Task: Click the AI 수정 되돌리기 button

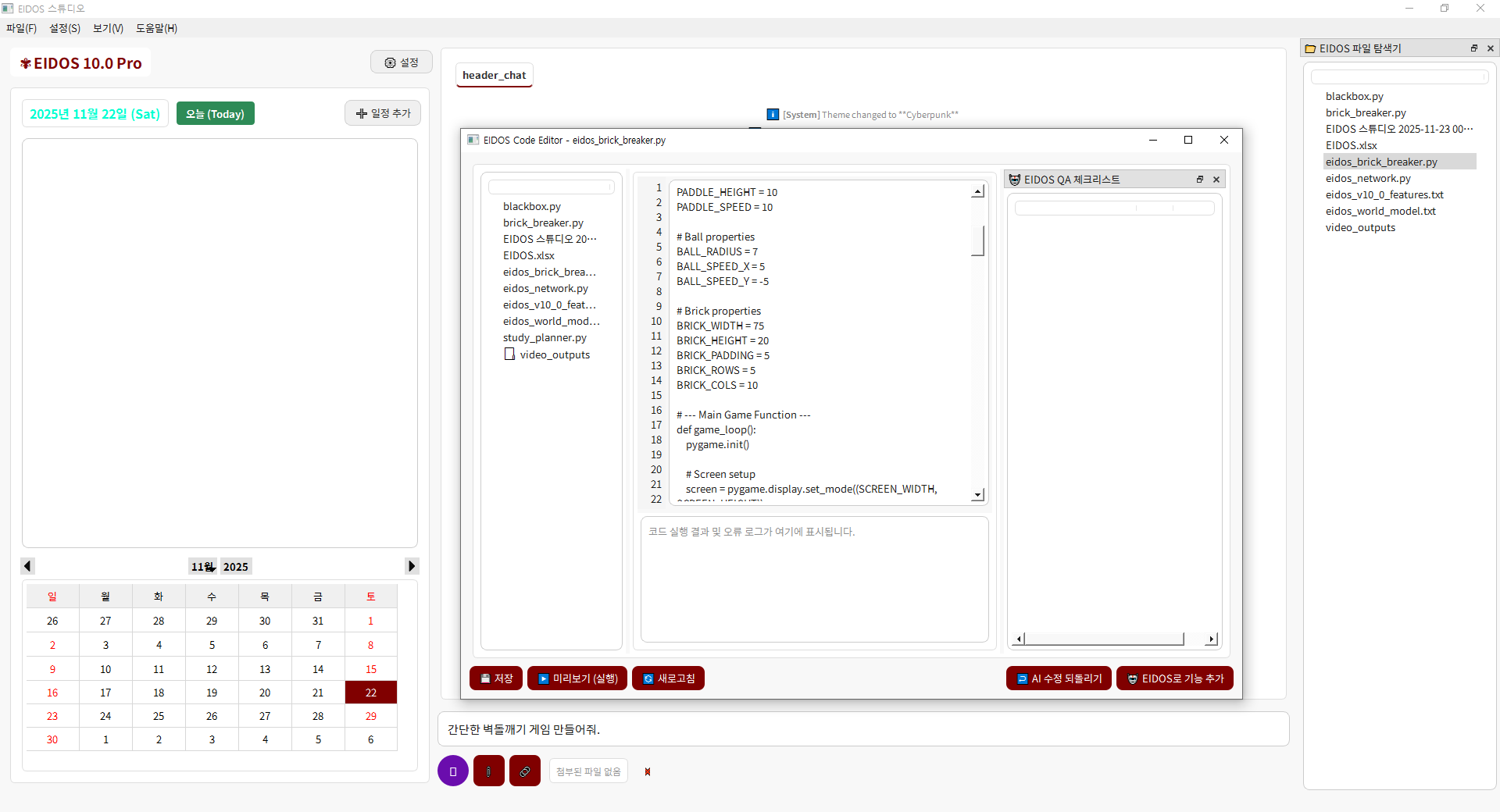Action: tap(1059, 678)
